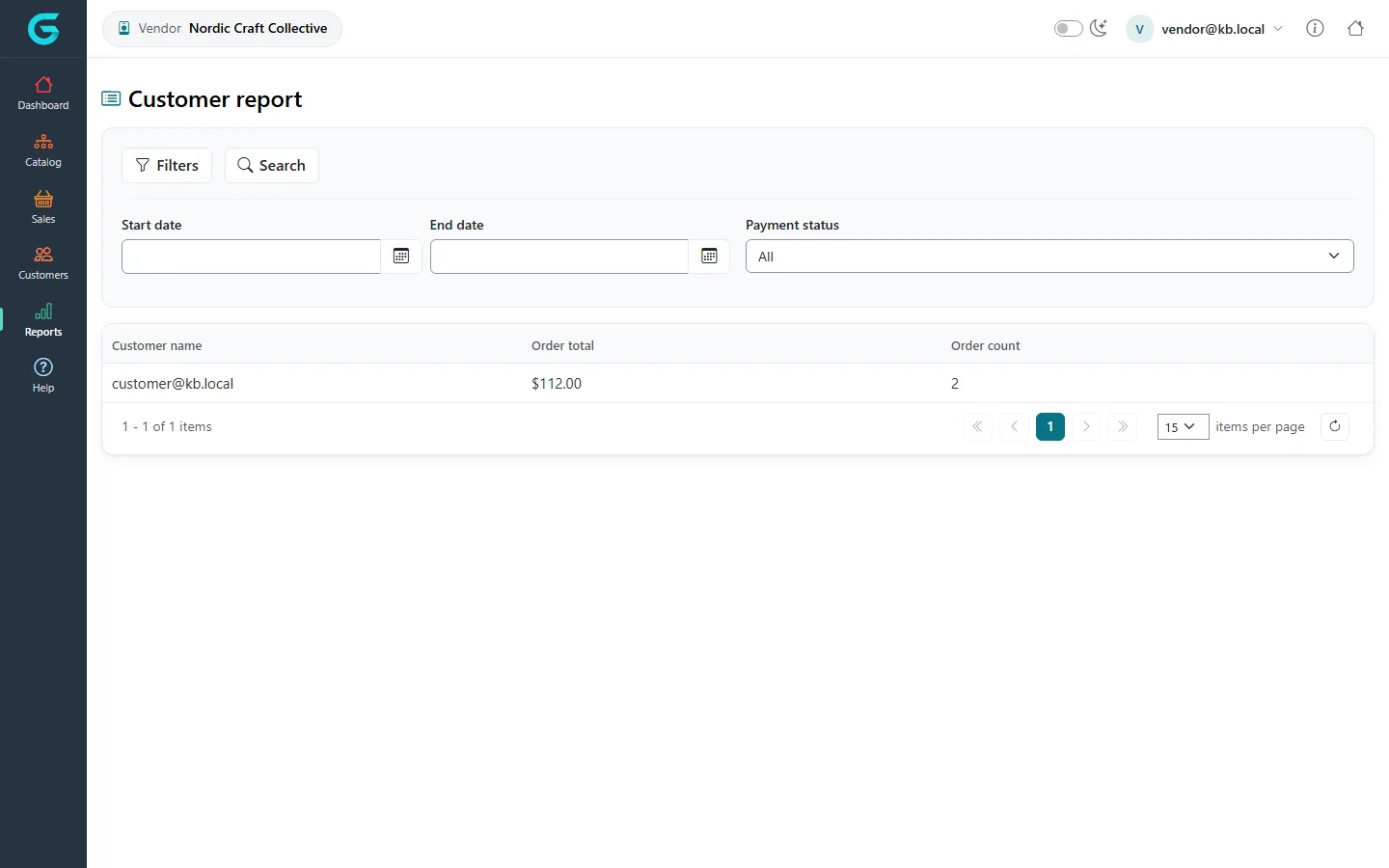The image size is (1389, 868).
Task: Sort by the Order count column header
Action: 985,345
